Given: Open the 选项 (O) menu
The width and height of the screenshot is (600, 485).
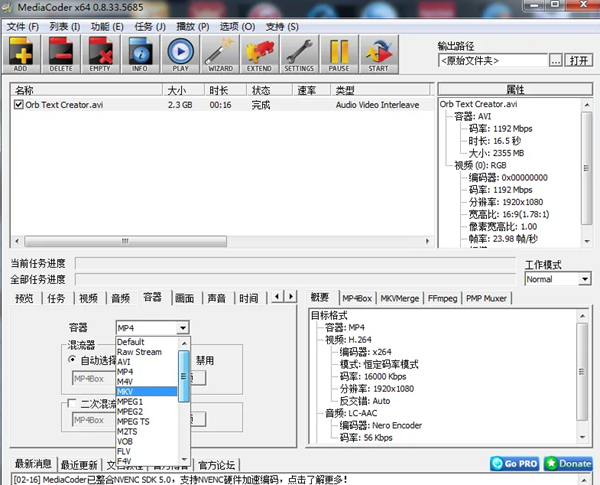Looking at the screenshot, I should 237,27.
